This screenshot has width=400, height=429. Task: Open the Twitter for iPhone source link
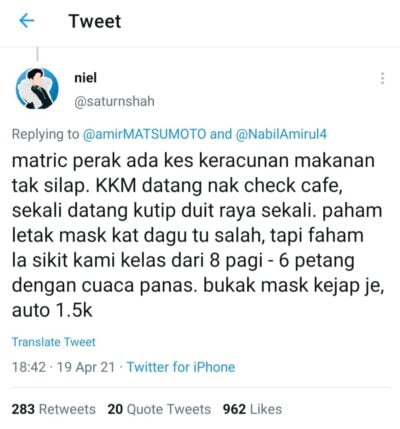point(181,367)
